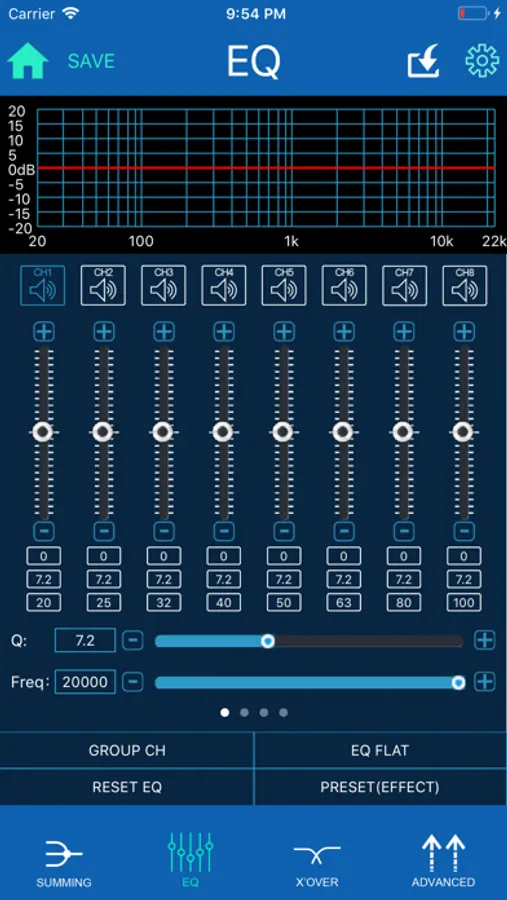Decrease the Q value with minus

point(133,641)
